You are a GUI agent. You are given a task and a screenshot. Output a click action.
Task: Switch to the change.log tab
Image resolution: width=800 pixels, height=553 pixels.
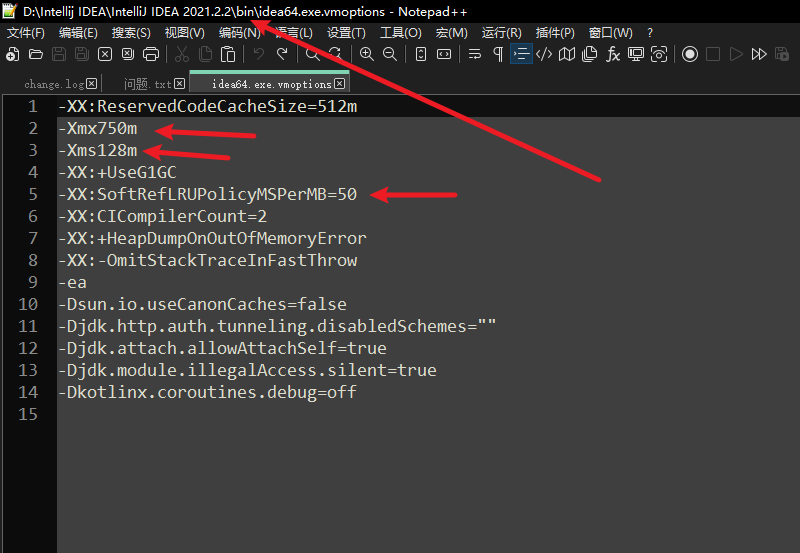(x=54, y=84)
